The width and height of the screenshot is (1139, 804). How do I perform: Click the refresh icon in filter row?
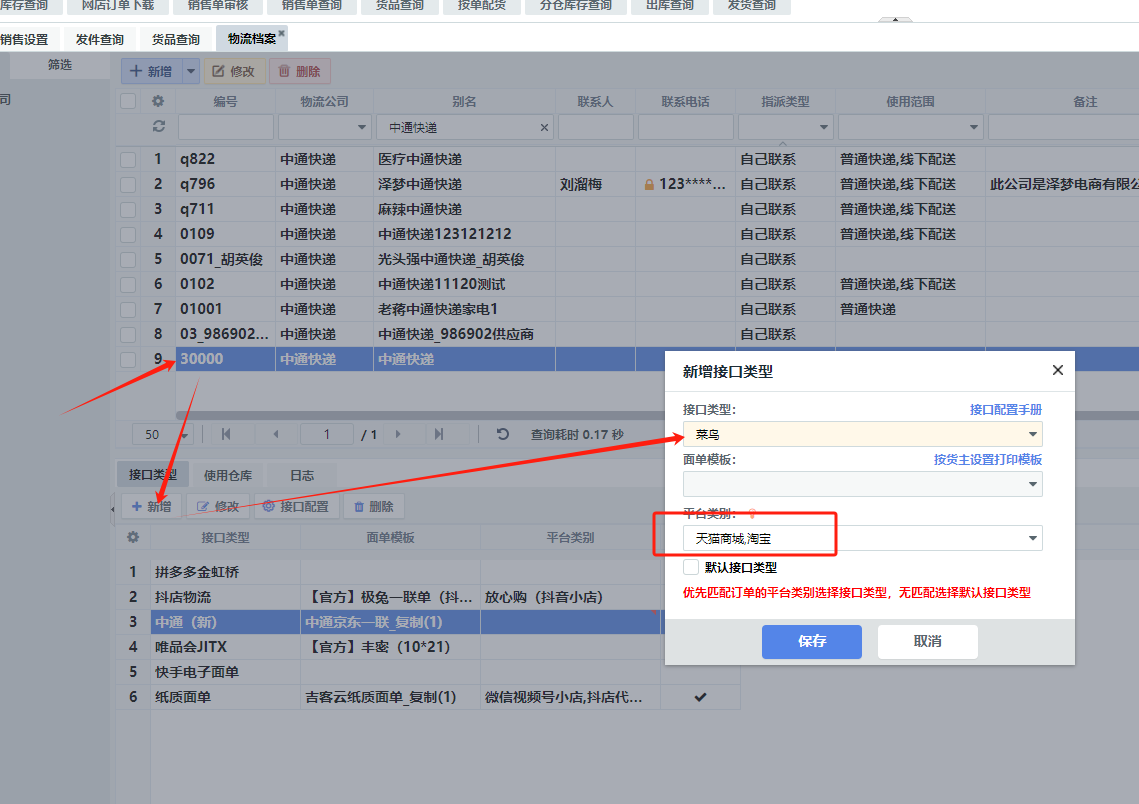157,127
